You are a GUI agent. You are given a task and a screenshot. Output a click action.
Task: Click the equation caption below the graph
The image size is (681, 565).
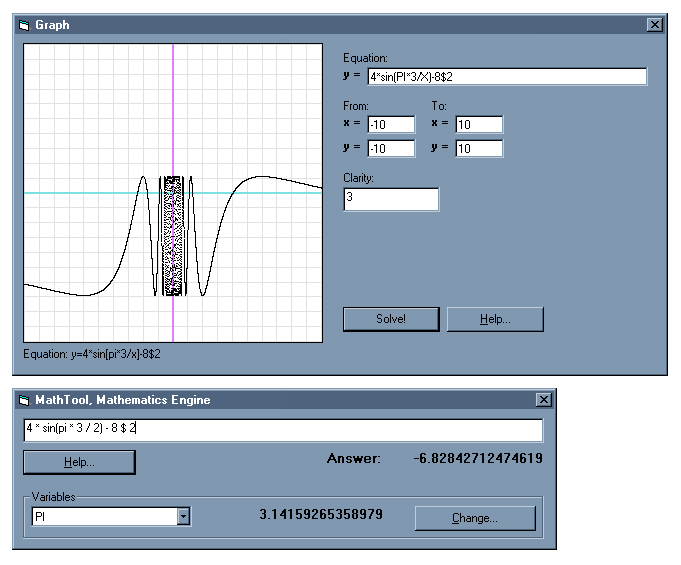point(92,354)
